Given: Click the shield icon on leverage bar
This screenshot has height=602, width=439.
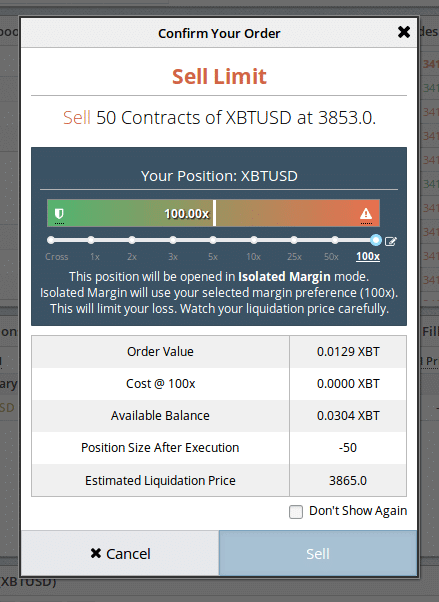Looking at the screenshot, I should pos(59,213).
